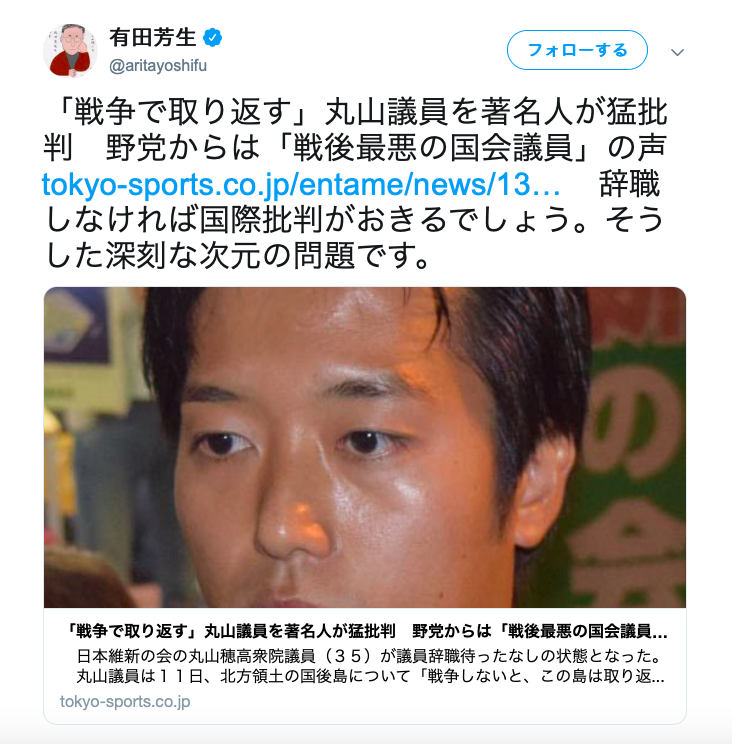Open the article preview photo
This screenshot has height=744, width=732.
point(365,447)
